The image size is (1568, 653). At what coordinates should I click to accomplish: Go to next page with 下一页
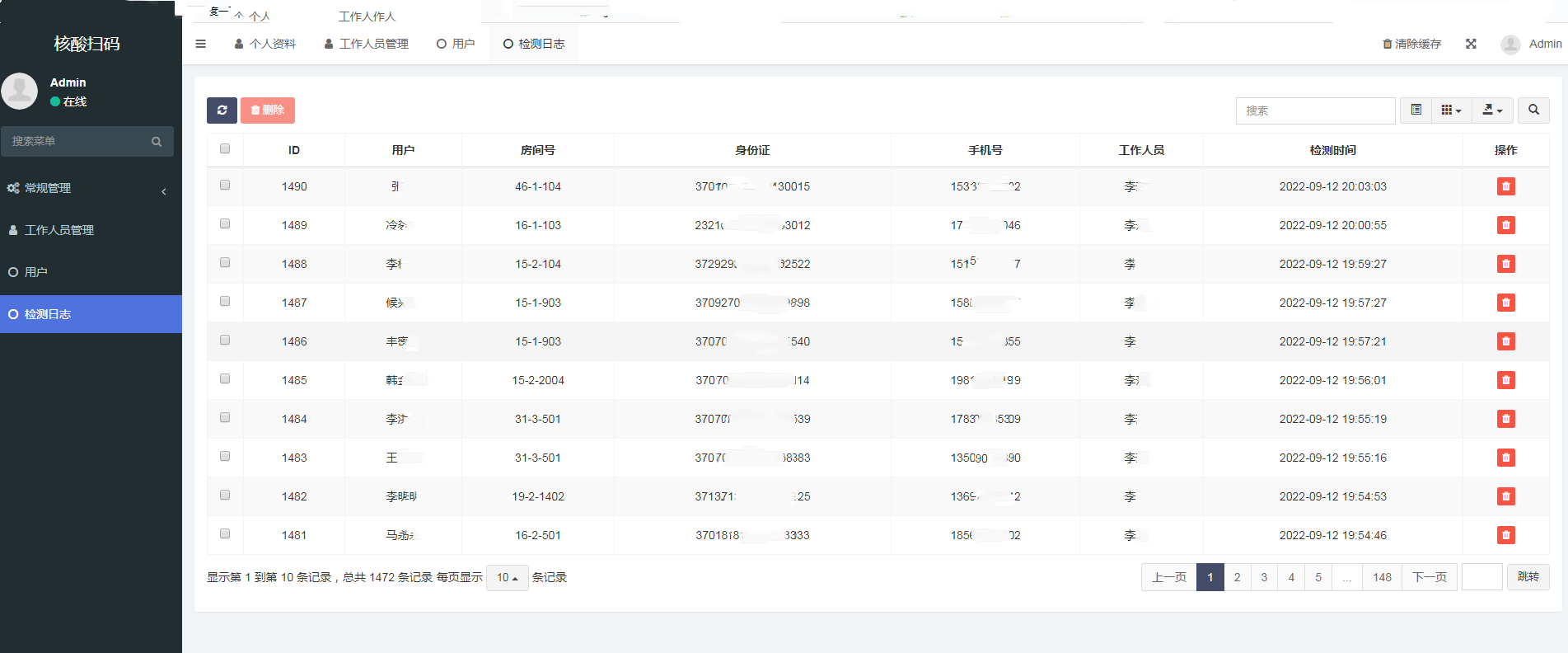point(1429,577)
